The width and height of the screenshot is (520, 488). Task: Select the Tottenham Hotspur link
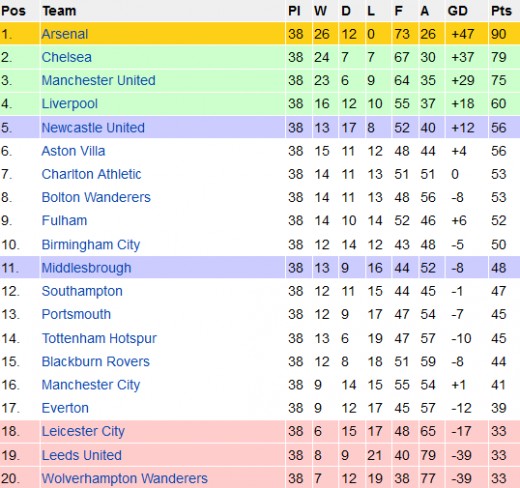click(x=99, y=339)
